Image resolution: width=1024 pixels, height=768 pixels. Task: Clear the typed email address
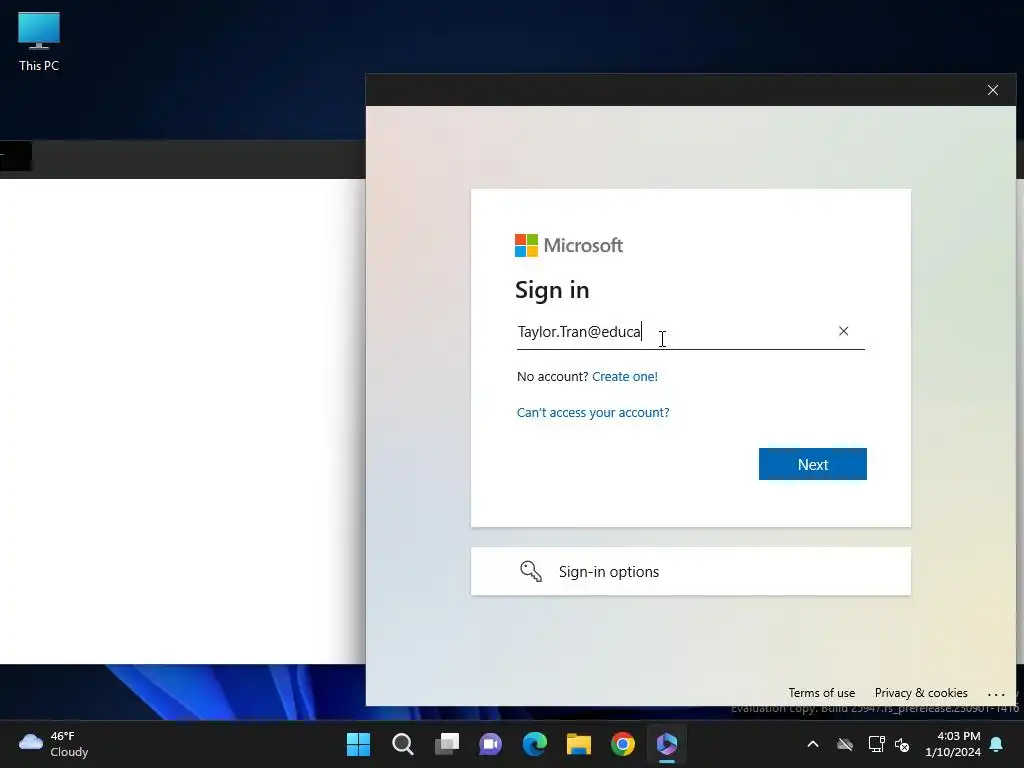(843, 331)
